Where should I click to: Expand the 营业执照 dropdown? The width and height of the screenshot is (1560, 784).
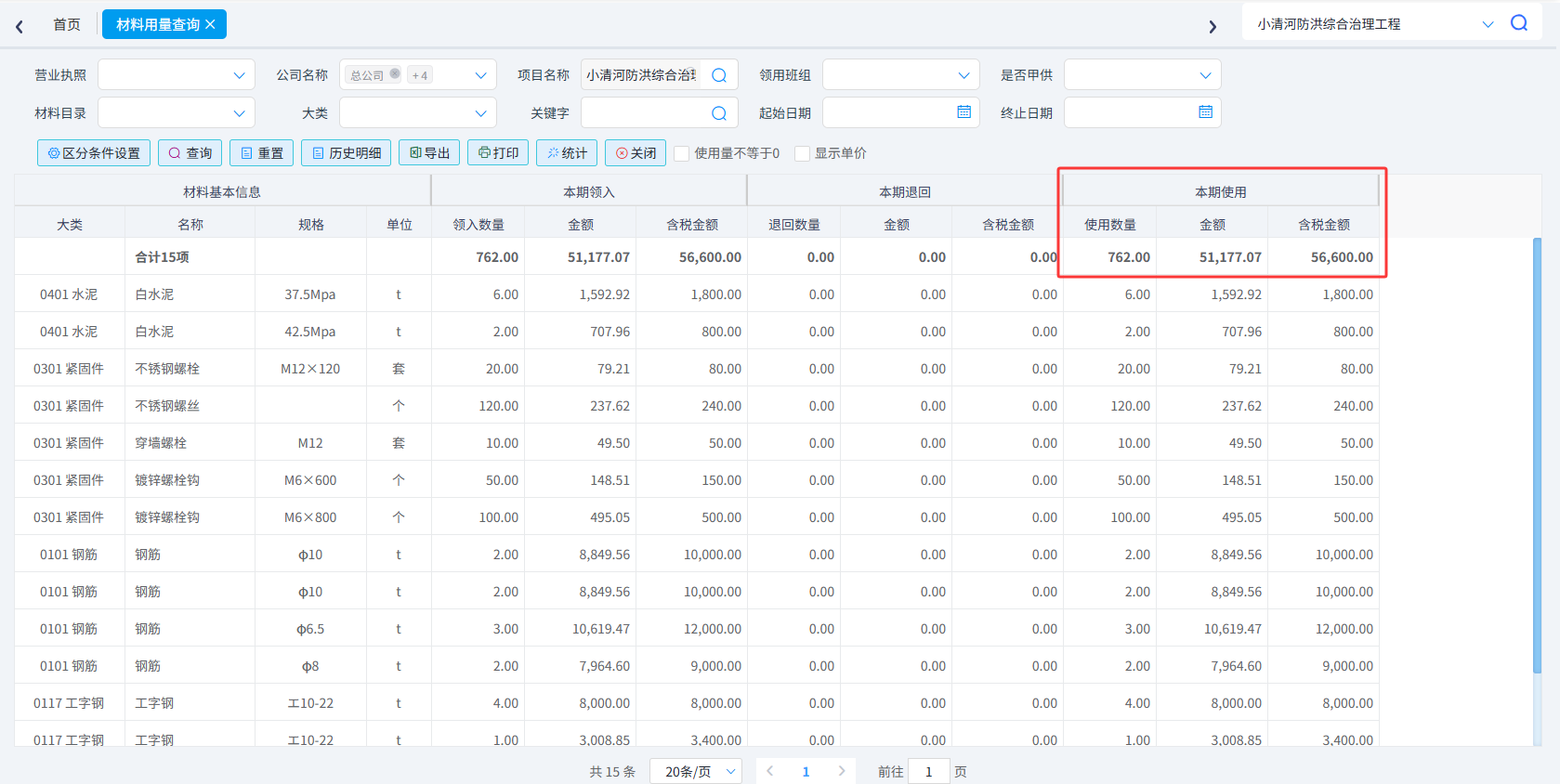(x=177, y=75)
